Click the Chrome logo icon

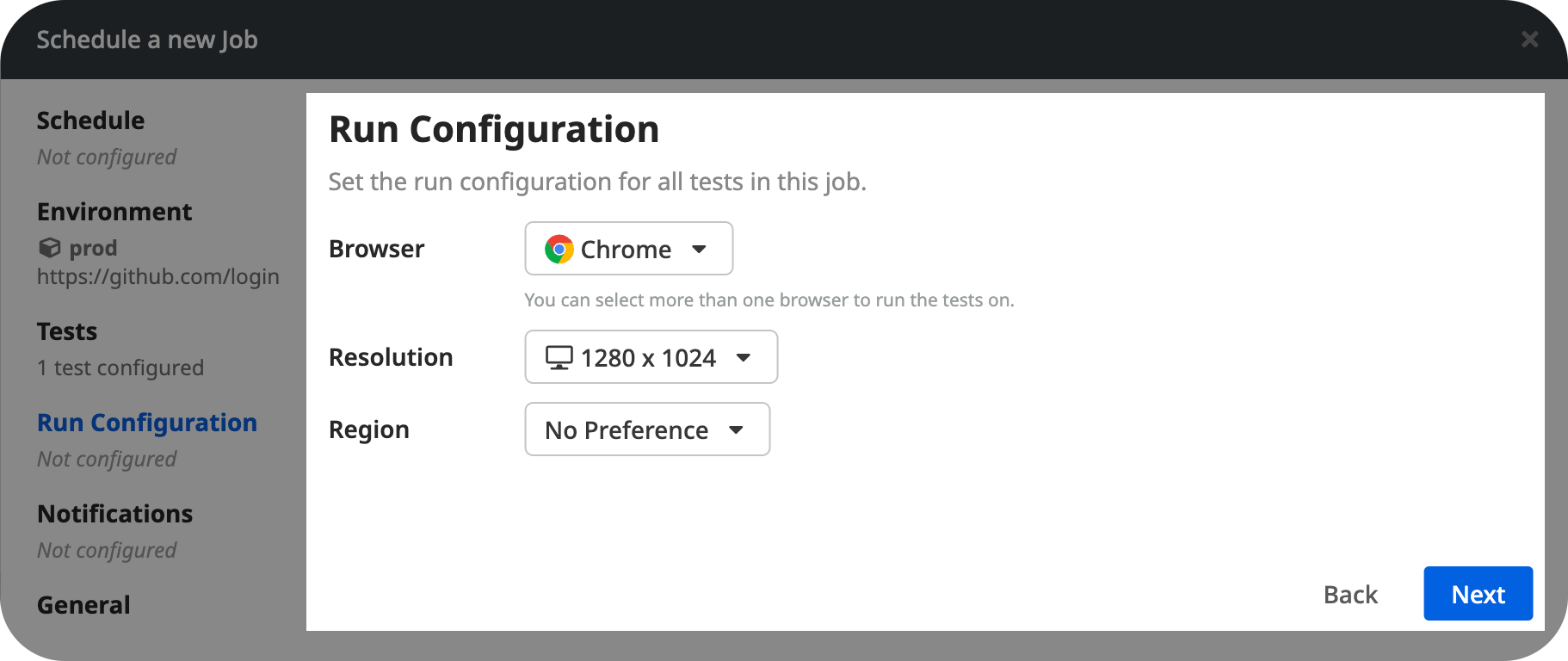click(559, 249)
